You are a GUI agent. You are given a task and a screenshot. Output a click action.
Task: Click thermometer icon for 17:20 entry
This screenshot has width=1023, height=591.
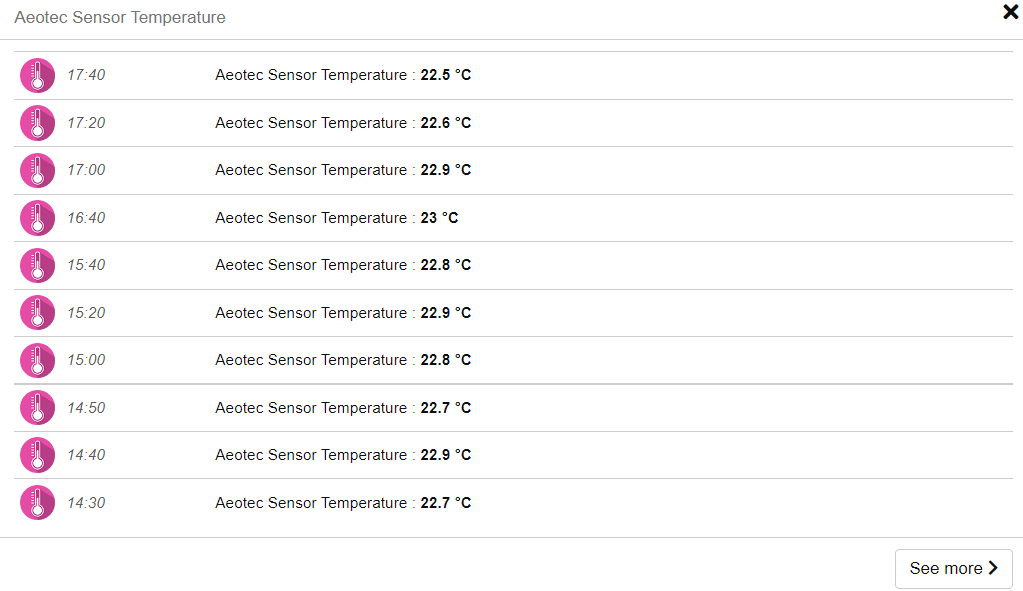(37, 123)
